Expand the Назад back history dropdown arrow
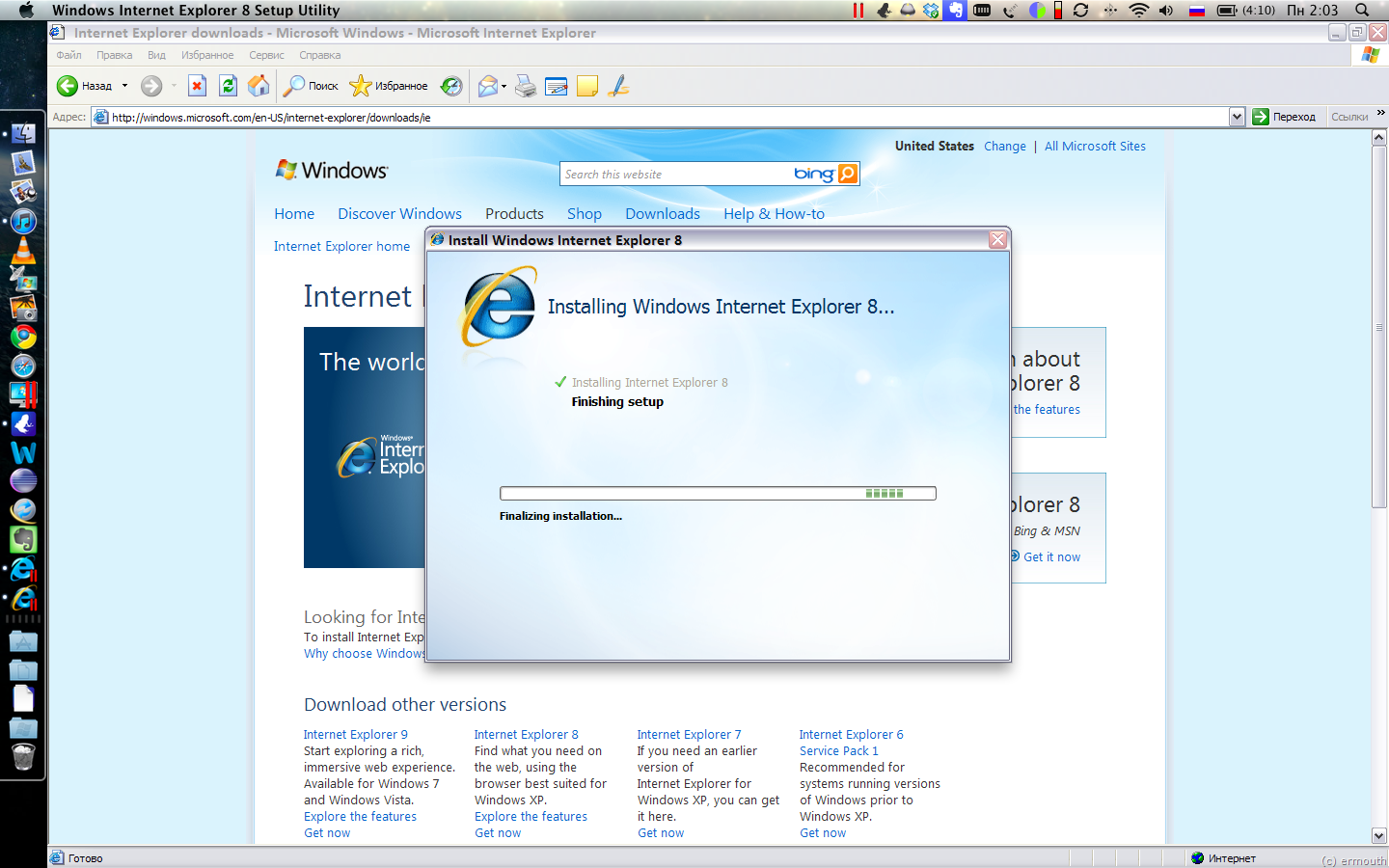The image size is (1389, 868). pyautogui.click(x=124, y=86)
